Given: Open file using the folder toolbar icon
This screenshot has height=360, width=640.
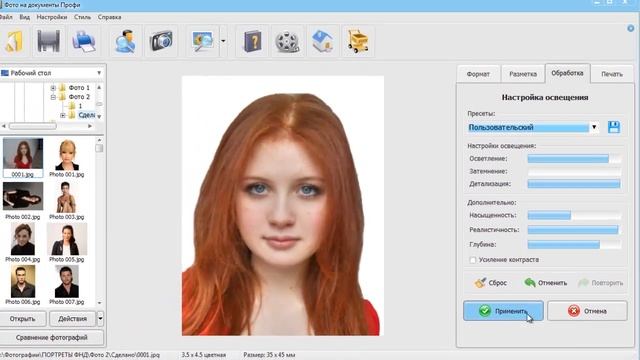Looking at the screenshot, I should tap(14, 42).
